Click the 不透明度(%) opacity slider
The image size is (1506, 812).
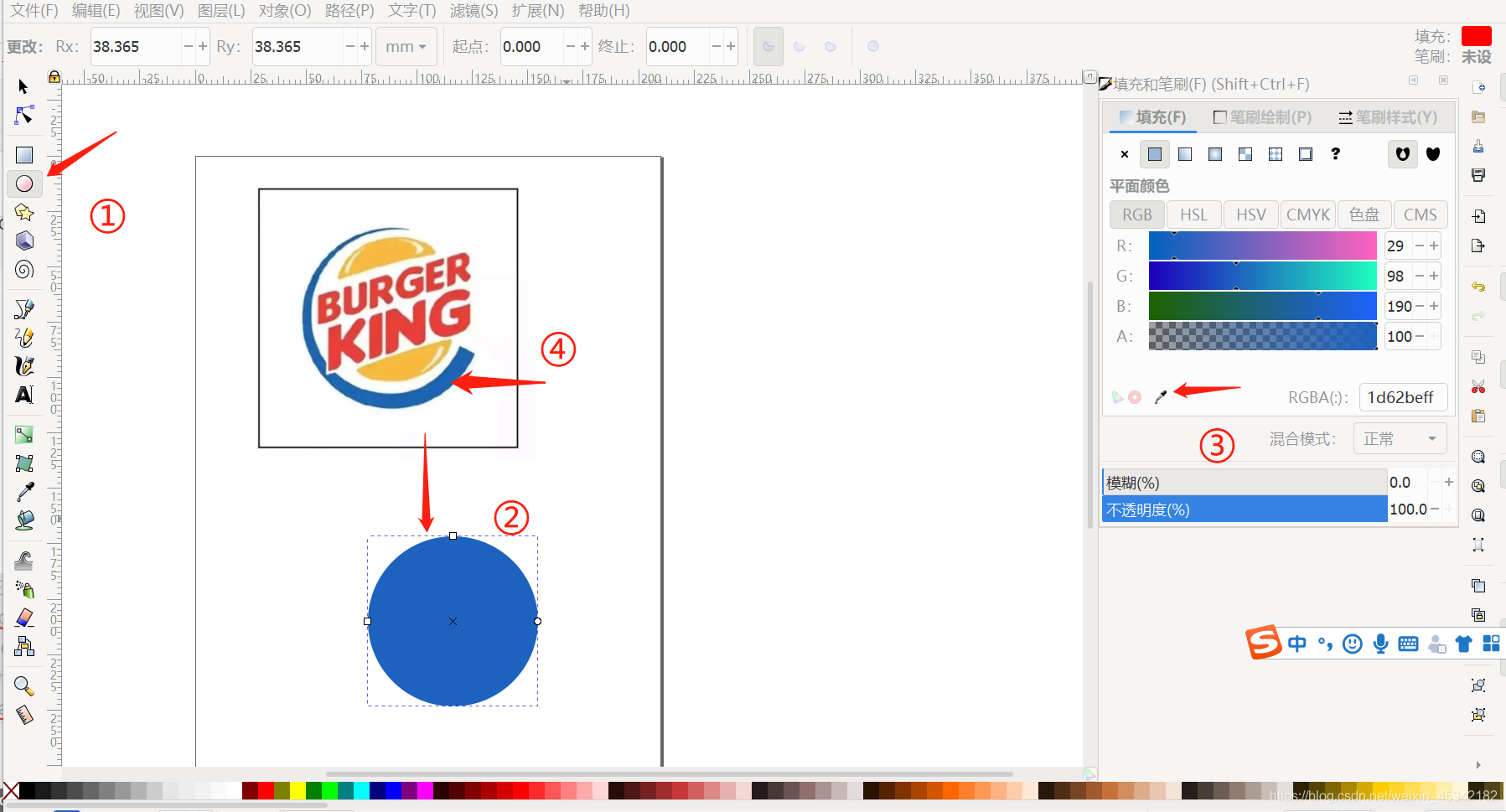pos(1245,509)
